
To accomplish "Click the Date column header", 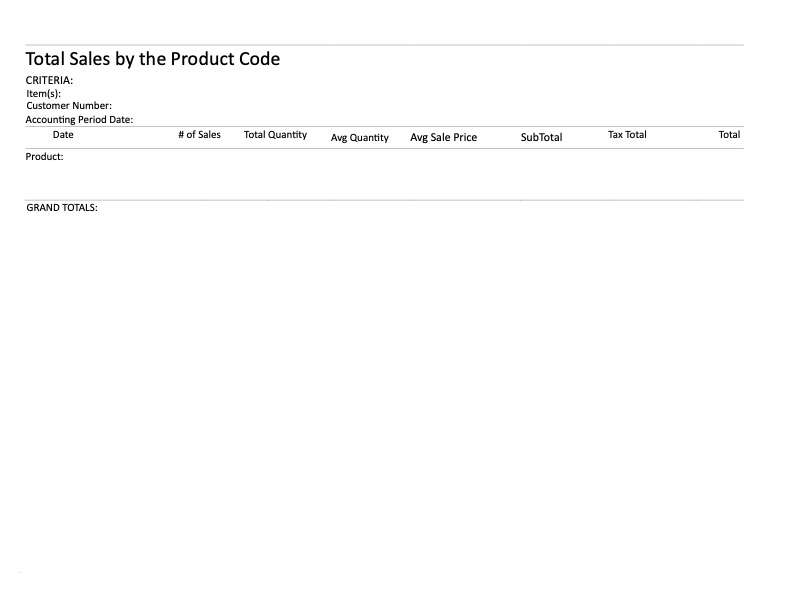I will click(x=63, y=135).
